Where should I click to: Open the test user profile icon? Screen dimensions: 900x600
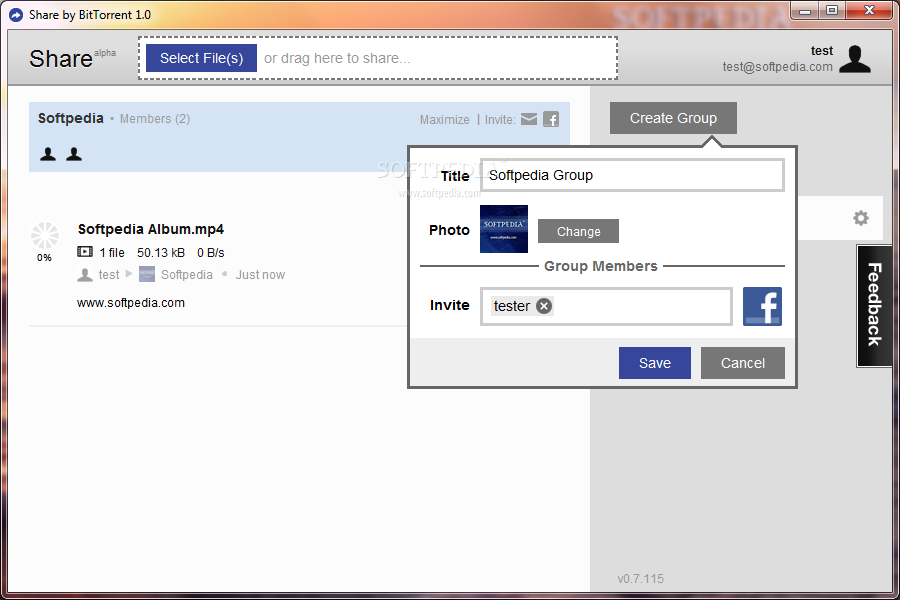tap(855, 59)
